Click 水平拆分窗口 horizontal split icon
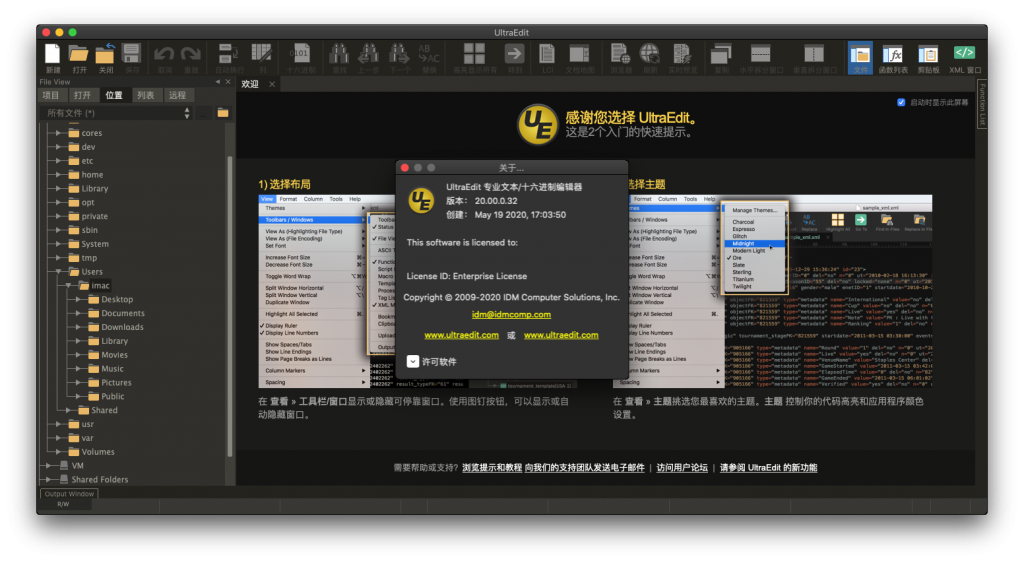The height and width of the screenshot is (563, 1024). tap(761, 54)
